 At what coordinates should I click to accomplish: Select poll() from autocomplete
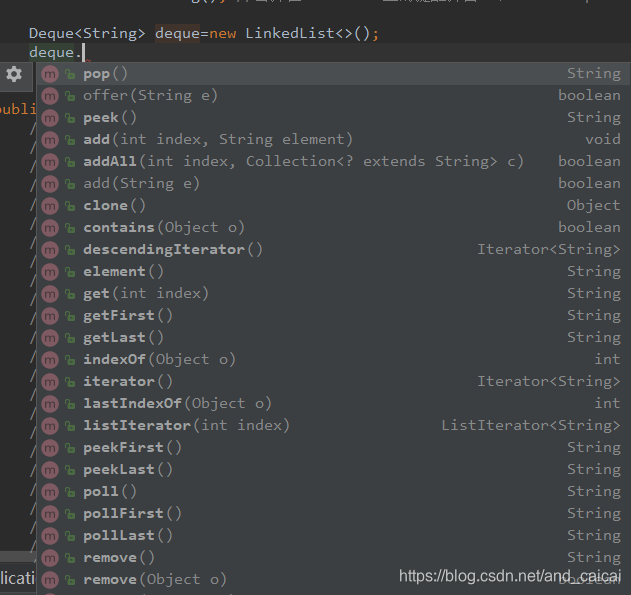[333, 492]
